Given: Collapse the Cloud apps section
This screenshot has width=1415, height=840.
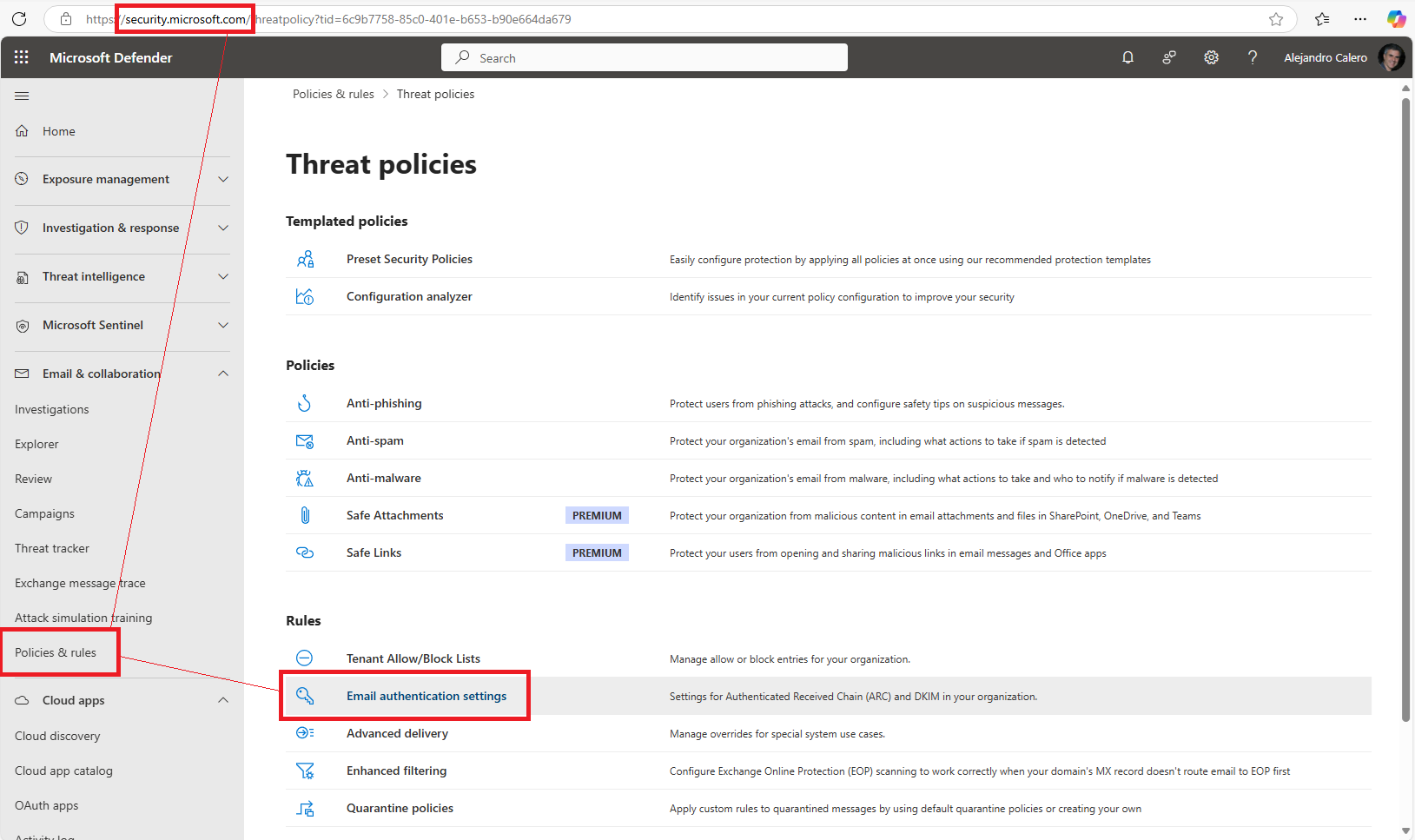Looking at the screenshot, I should pos(223,700).
